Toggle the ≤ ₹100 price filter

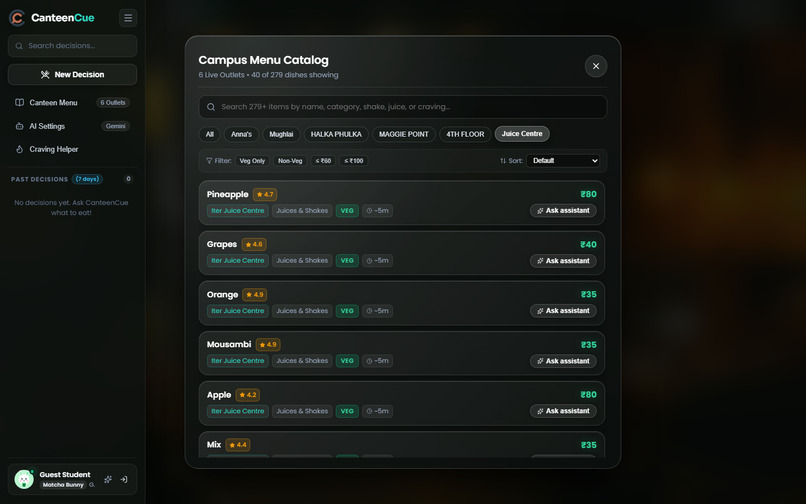click(x=354, y=161)
